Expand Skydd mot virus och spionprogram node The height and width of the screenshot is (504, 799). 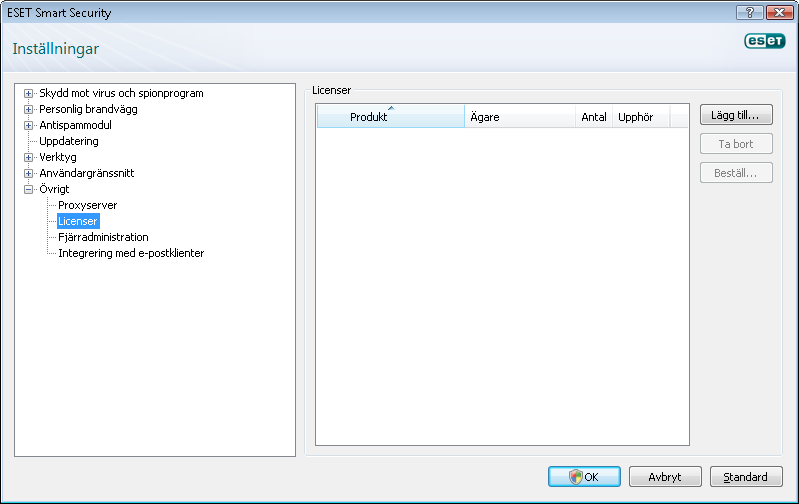coord(29,93)
